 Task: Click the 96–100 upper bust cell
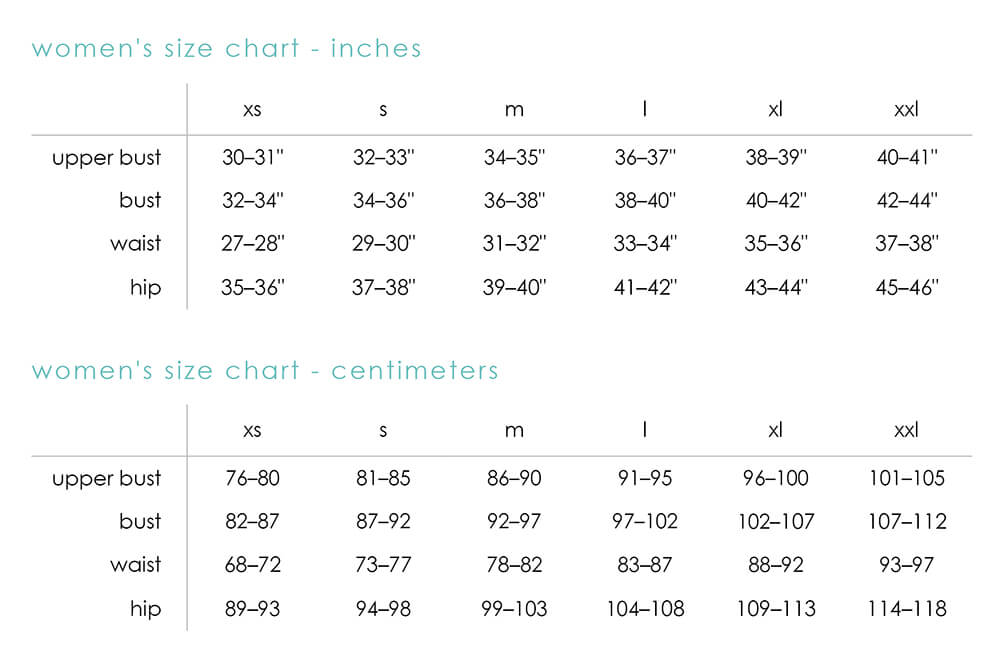[776, 478]
